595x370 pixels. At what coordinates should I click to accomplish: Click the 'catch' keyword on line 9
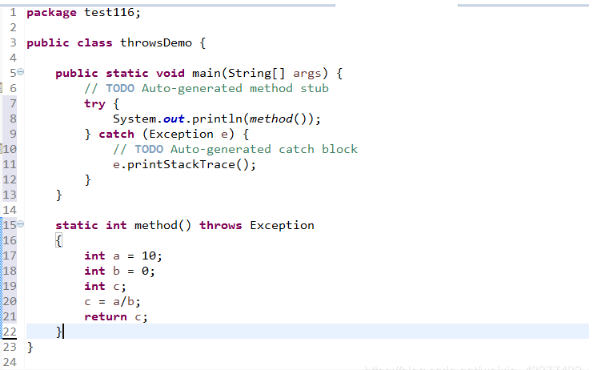pos(116,134)
